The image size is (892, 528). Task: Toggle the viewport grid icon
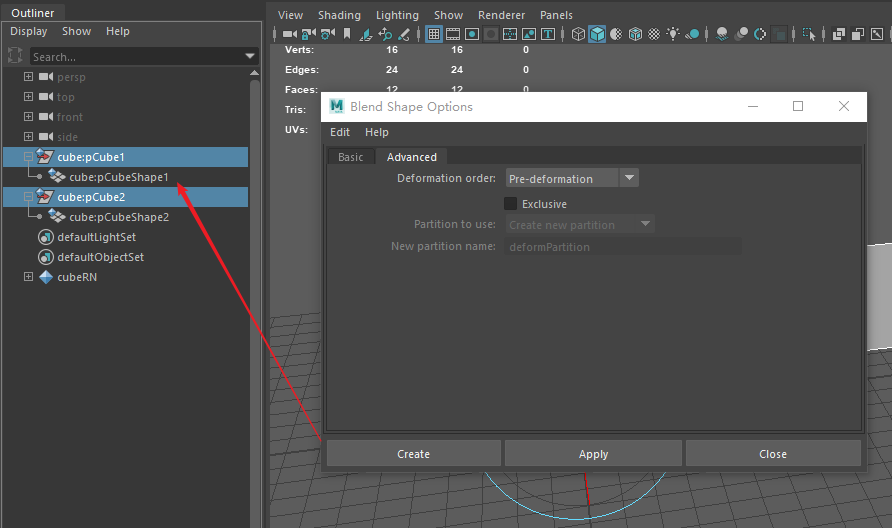click(434, 34)
